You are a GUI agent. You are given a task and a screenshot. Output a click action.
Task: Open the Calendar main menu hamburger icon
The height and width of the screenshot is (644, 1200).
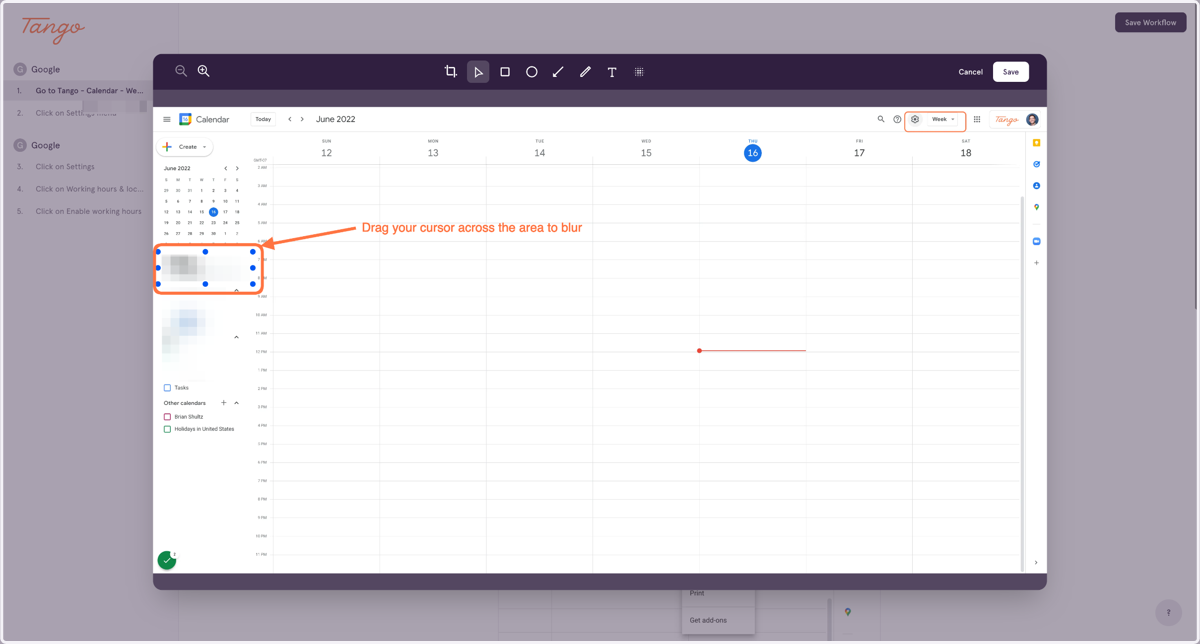tap(167, 119)
